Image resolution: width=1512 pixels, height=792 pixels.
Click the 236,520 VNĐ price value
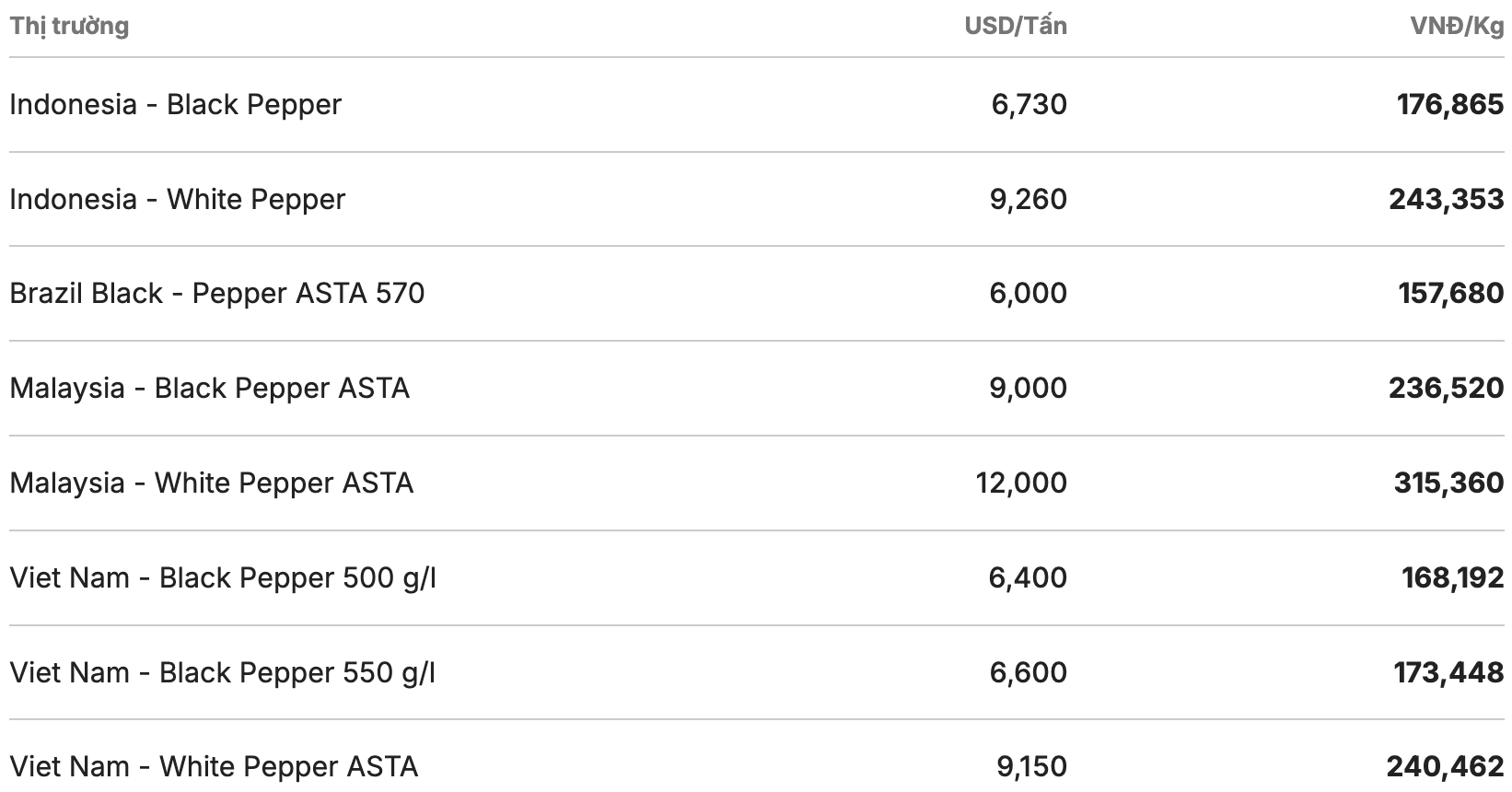(1446, 388)
